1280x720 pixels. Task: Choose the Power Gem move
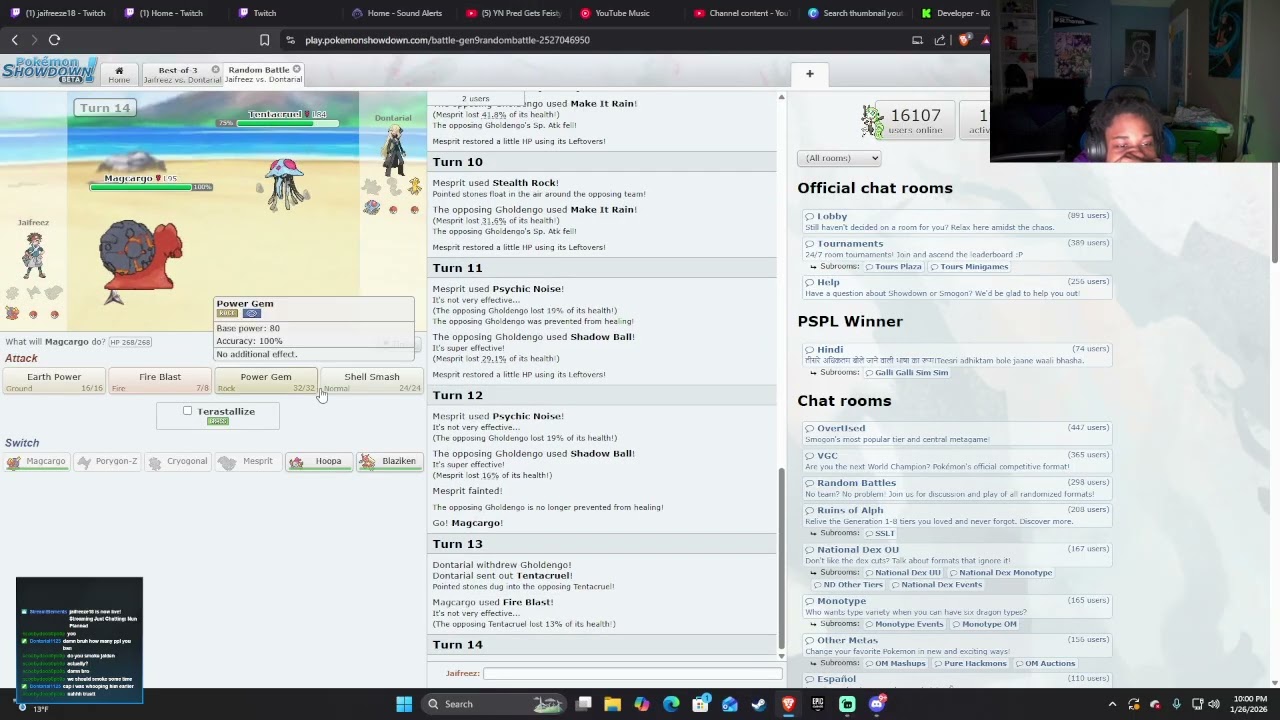[x=266, y=381]
